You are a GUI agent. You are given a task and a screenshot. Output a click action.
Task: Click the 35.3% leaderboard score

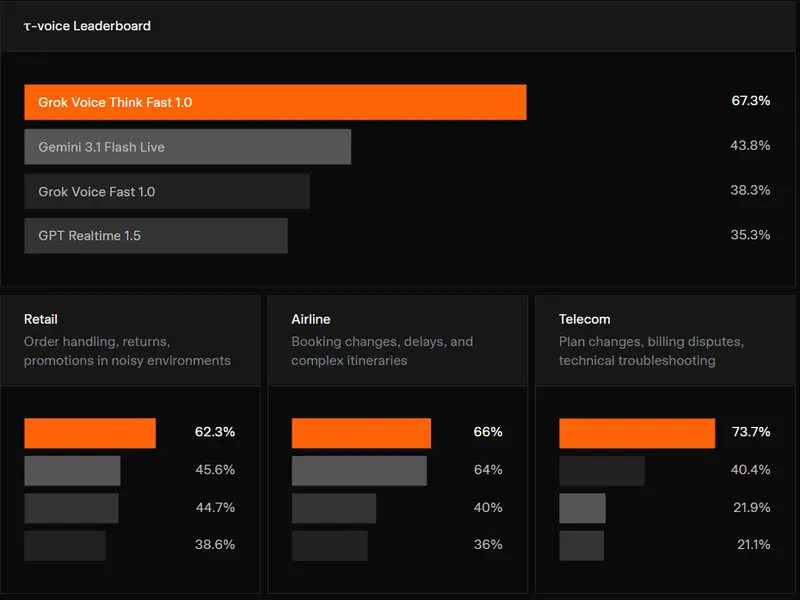[x=750, y=235]
